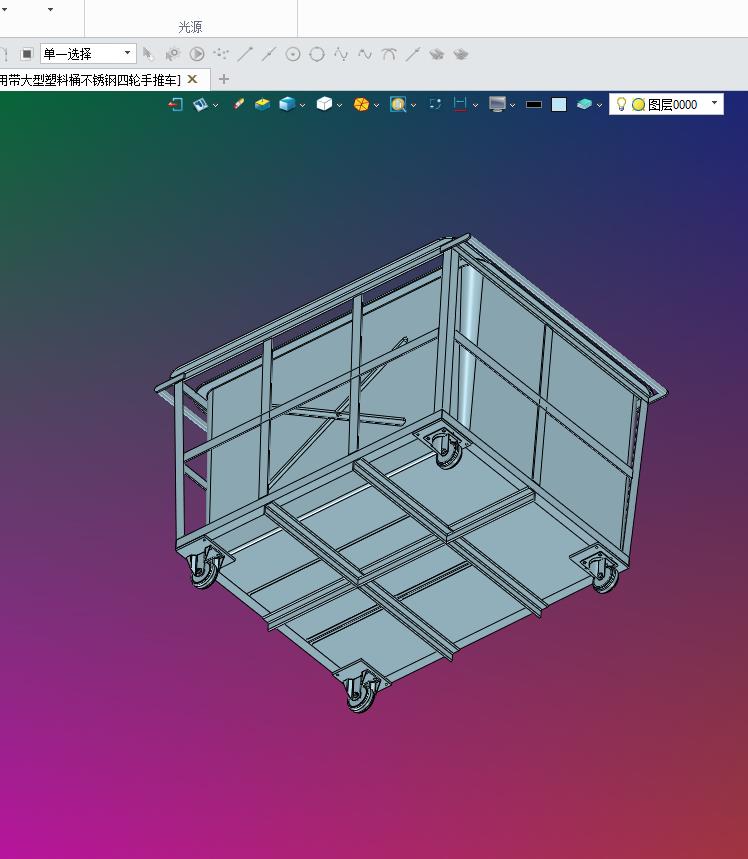Open the 图层0000 layer dropdown
The image size is (748, 859).
(714, 103)
